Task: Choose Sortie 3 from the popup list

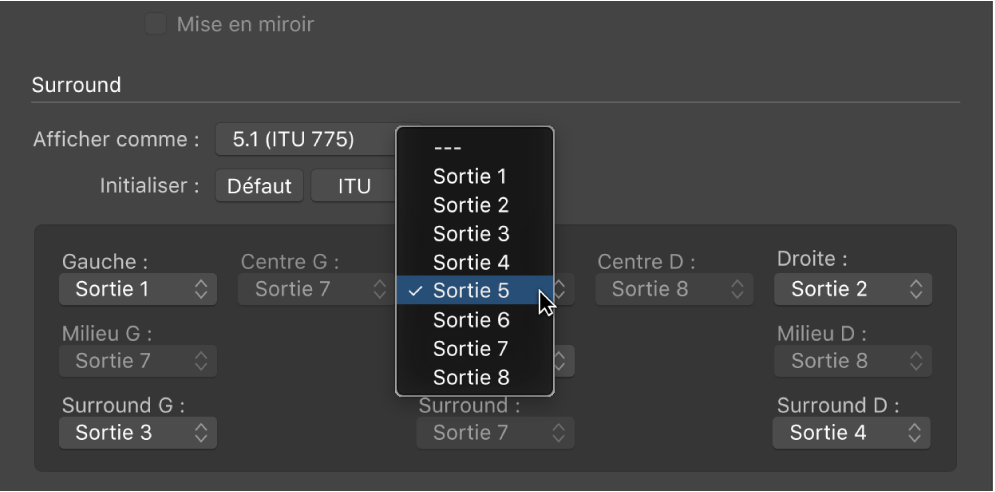Action: click(470, 234)
